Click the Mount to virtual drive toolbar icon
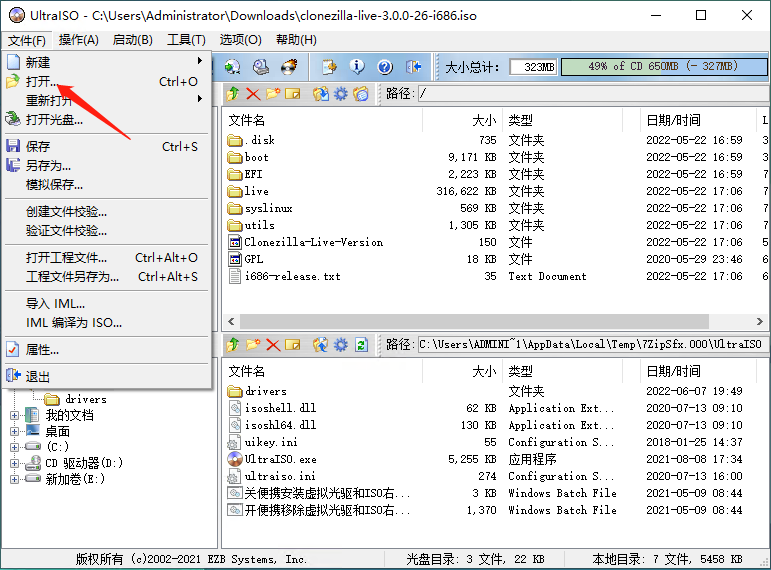The height and width of the screenshot is (570, 771). point(232,66)
